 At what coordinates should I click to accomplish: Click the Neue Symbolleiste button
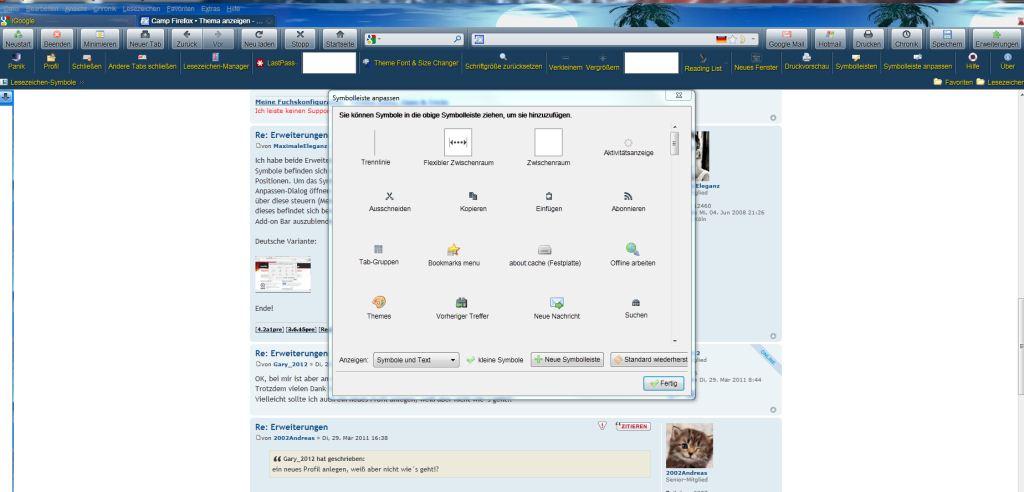(x=566, y=360)
